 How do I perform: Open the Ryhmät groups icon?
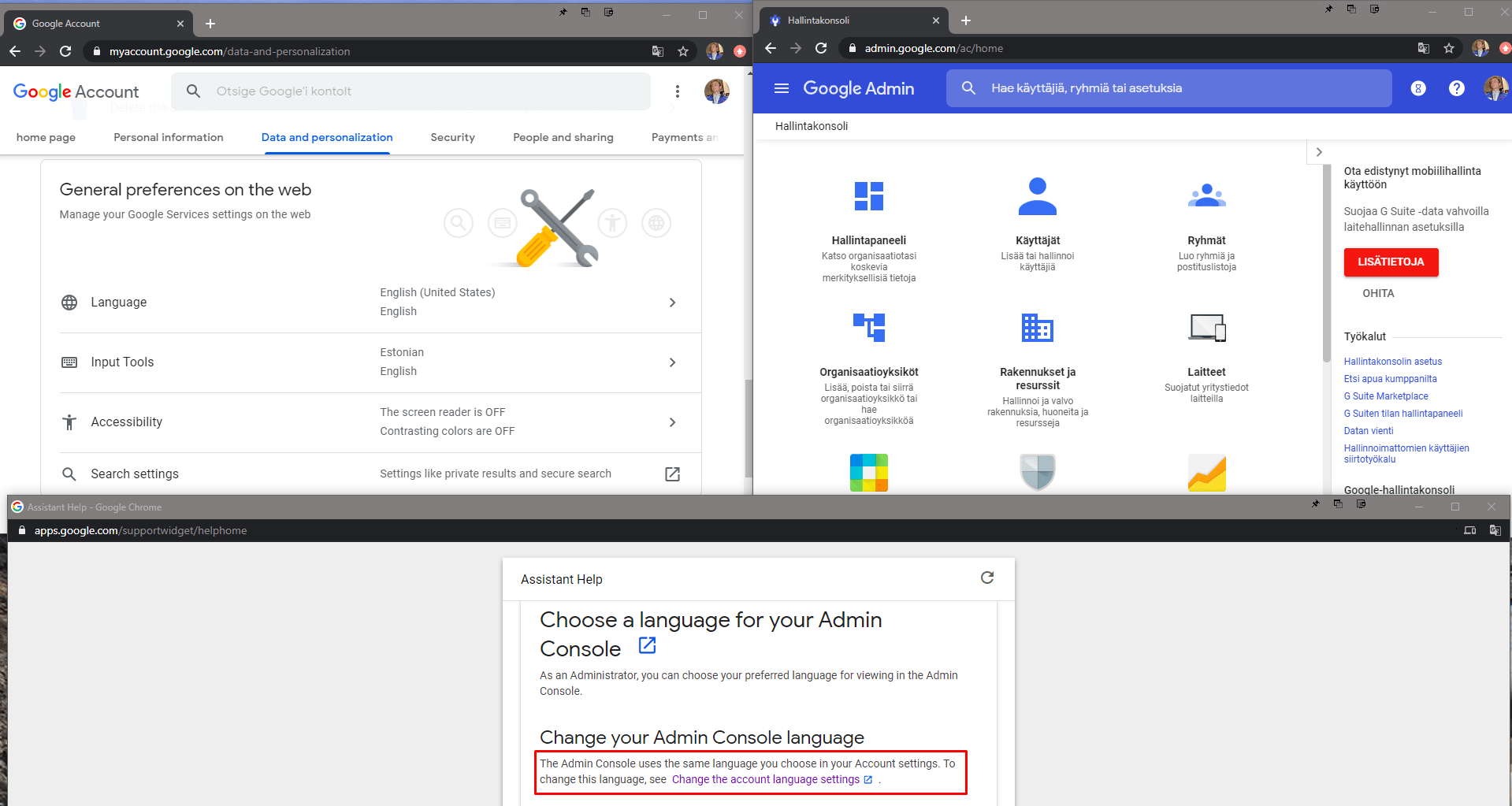1206,195
